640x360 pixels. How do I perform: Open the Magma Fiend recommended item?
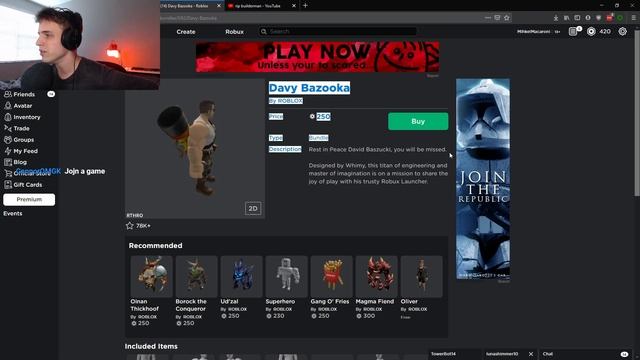point(376,287)
